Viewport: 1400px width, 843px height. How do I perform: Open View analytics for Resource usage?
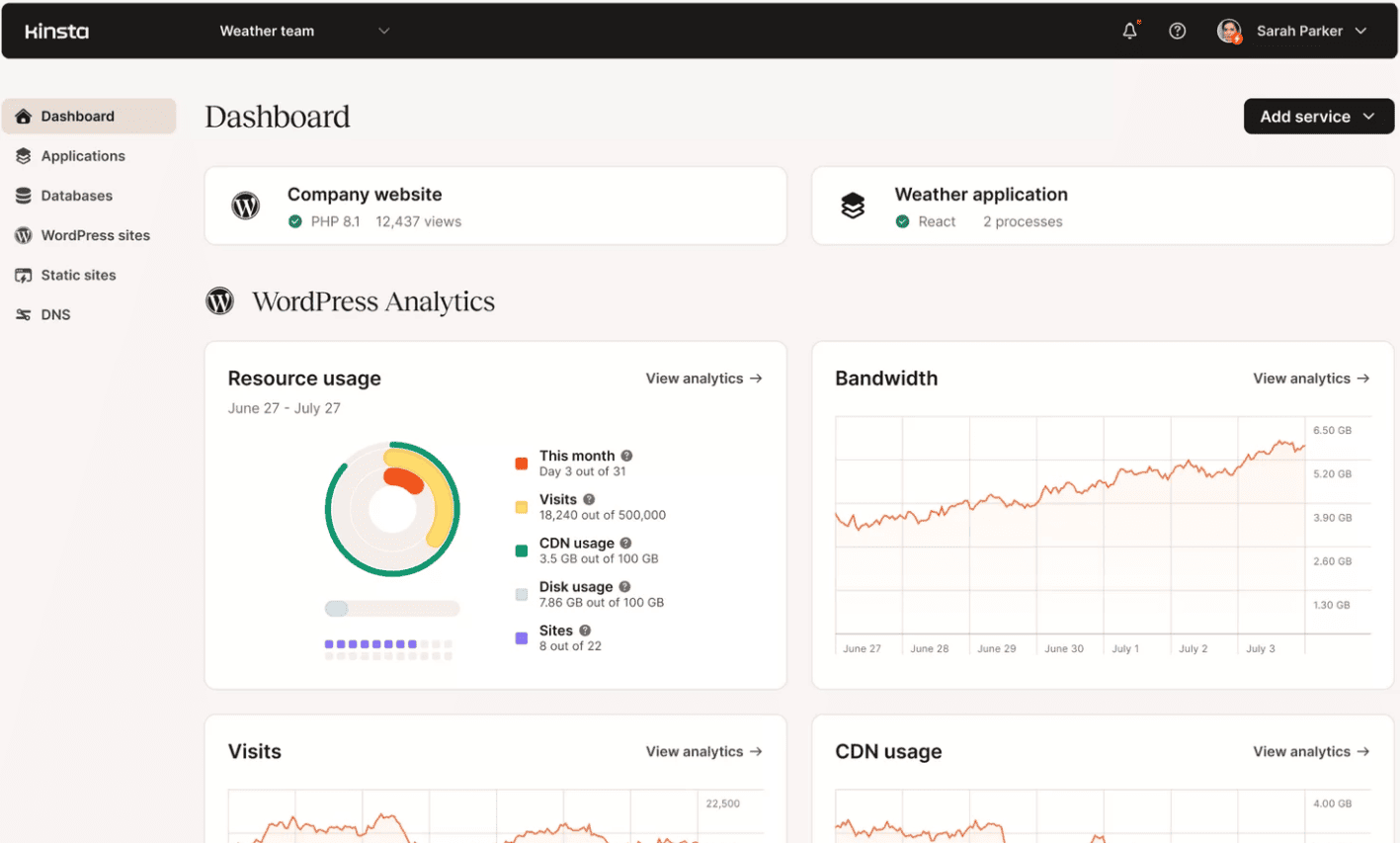point(703,378)
